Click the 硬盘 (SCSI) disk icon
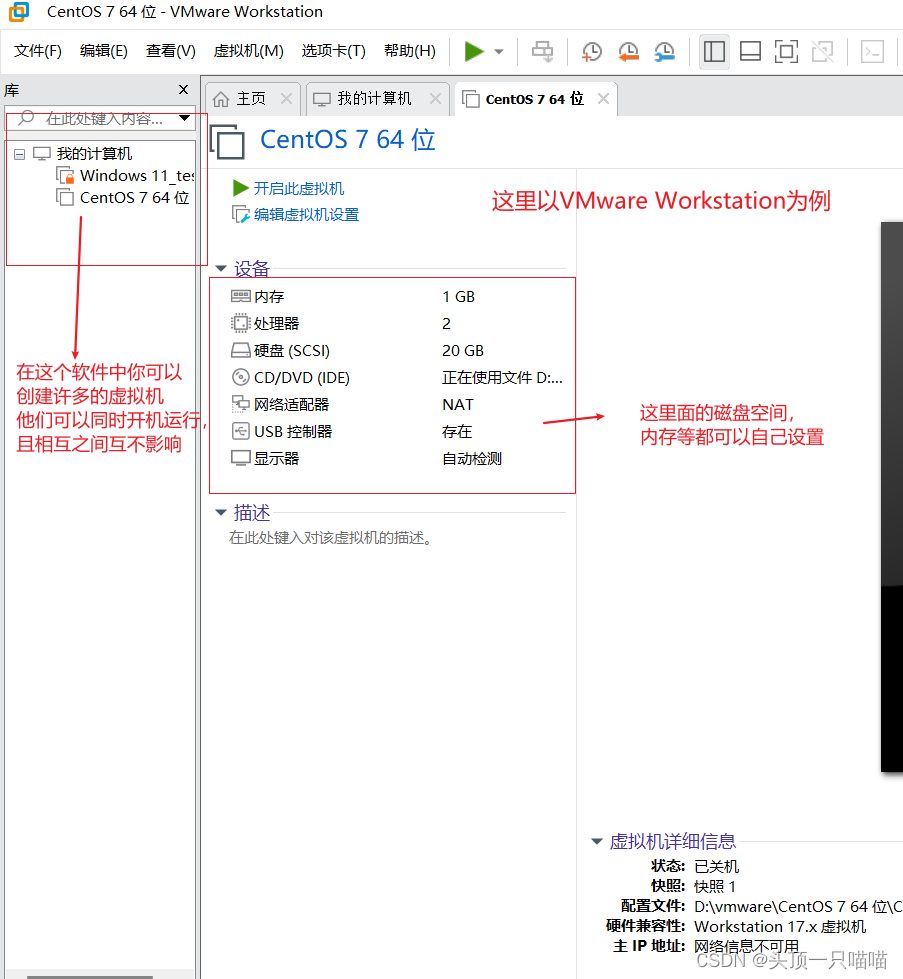This screenshot has width=903, height=979. click(x=240, y=350)
